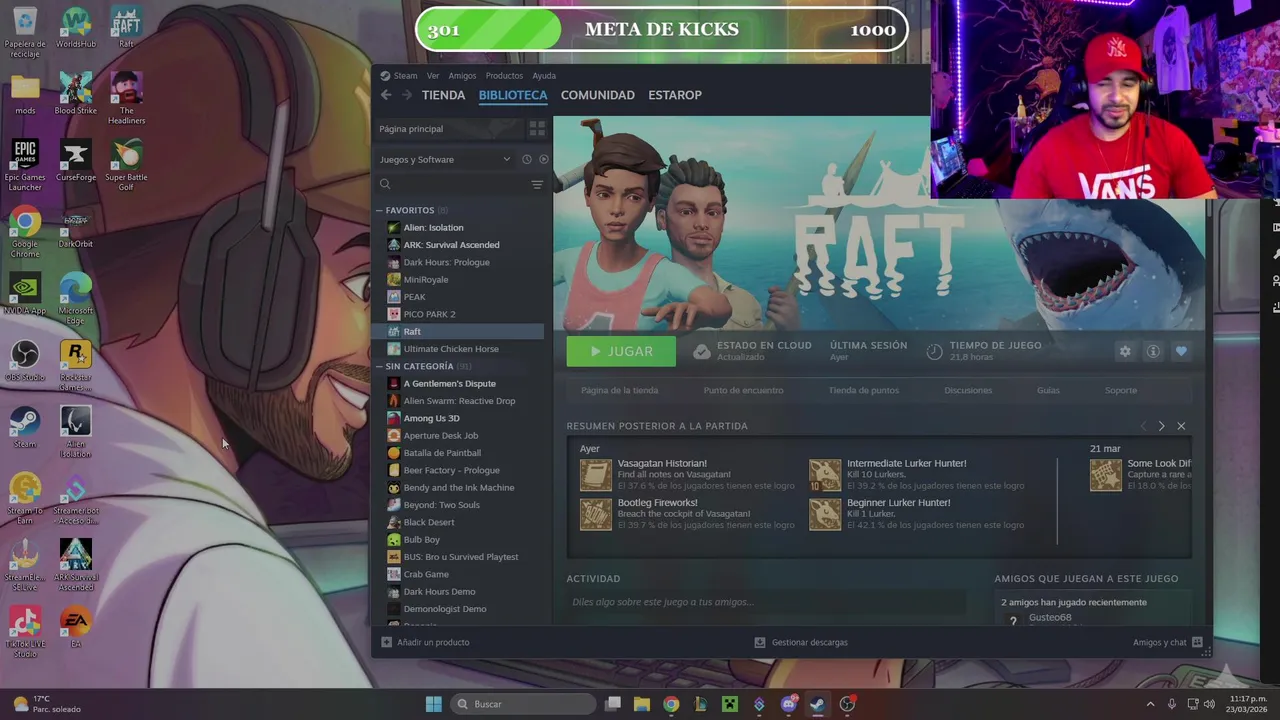
Task: Open TikTok LIVE Studio desktop icon
Action: pyautogui.click(x=25, y=632)
